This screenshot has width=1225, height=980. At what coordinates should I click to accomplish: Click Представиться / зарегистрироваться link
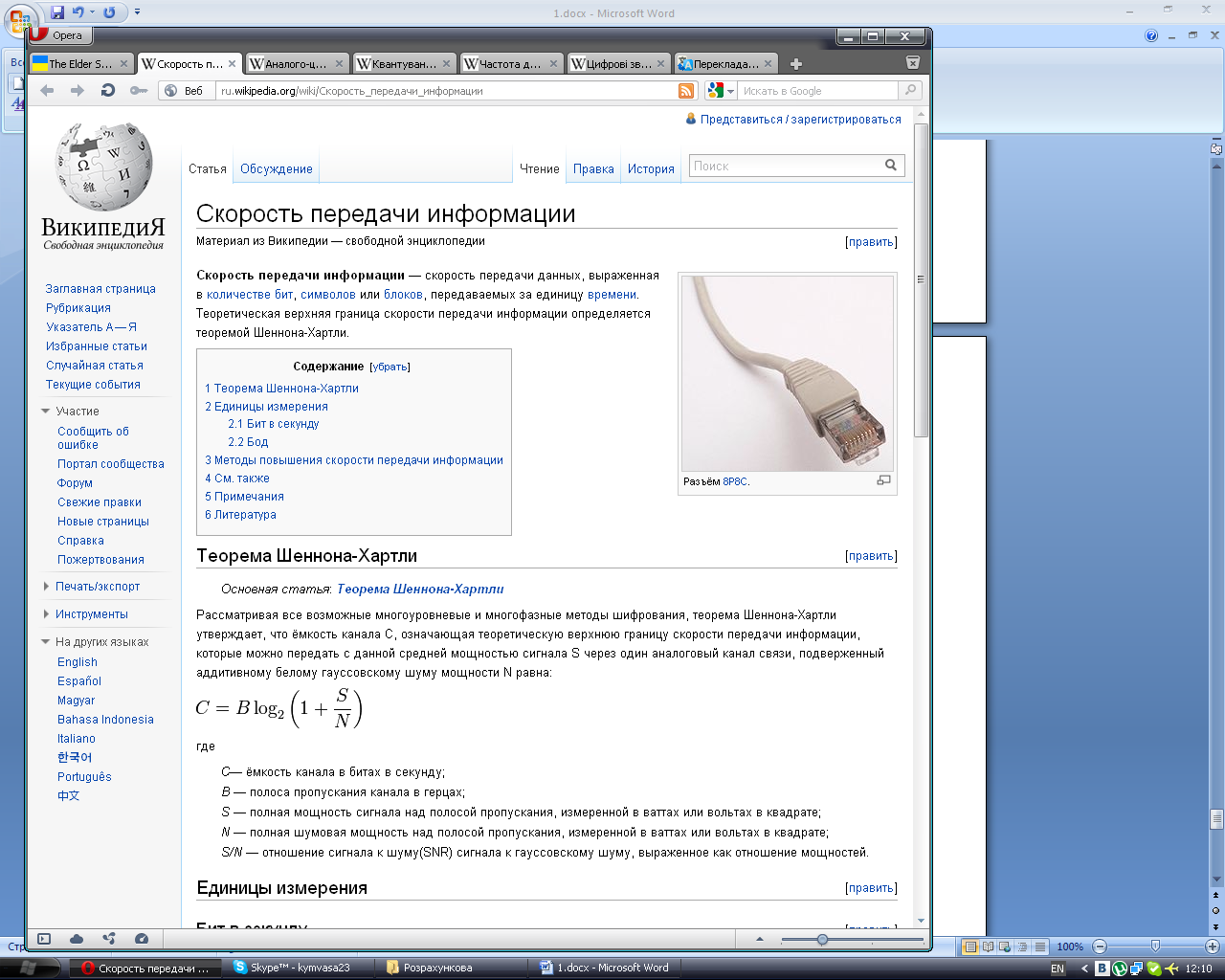(x=801, y=120)
